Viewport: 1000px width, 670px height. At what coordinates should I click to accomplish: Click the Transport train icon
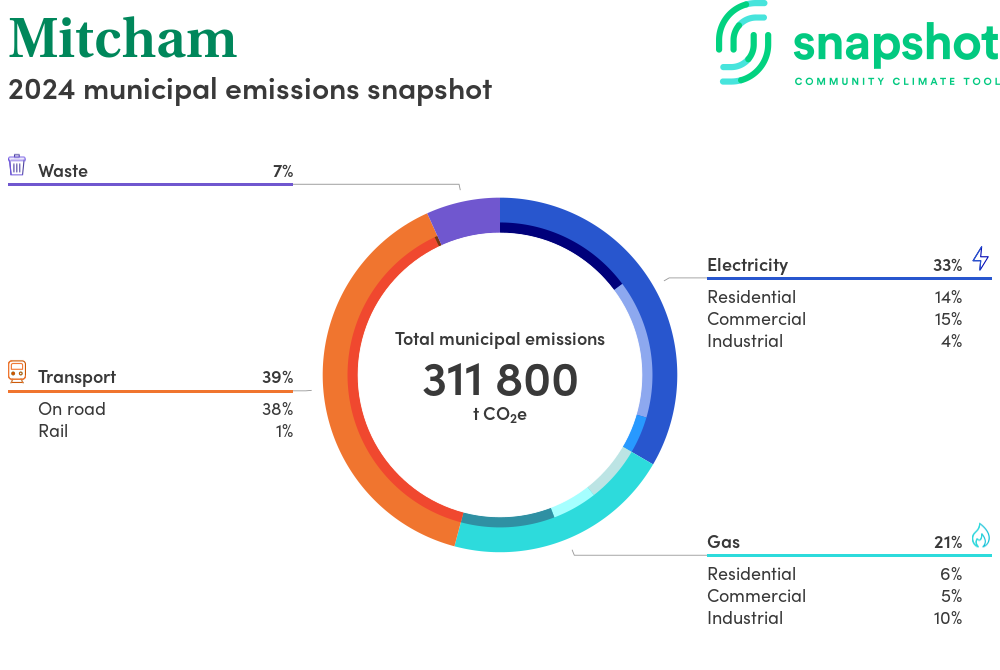click(x=17, y=372)
